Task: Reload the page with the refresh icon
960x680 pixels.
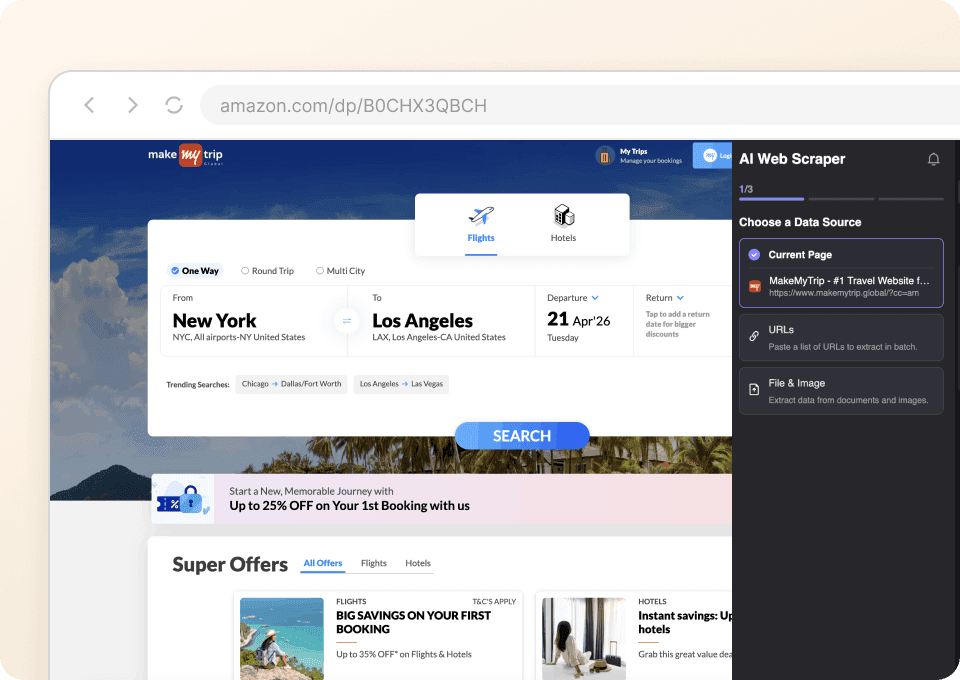Action: pyautogui.click(x=173, y=105)
